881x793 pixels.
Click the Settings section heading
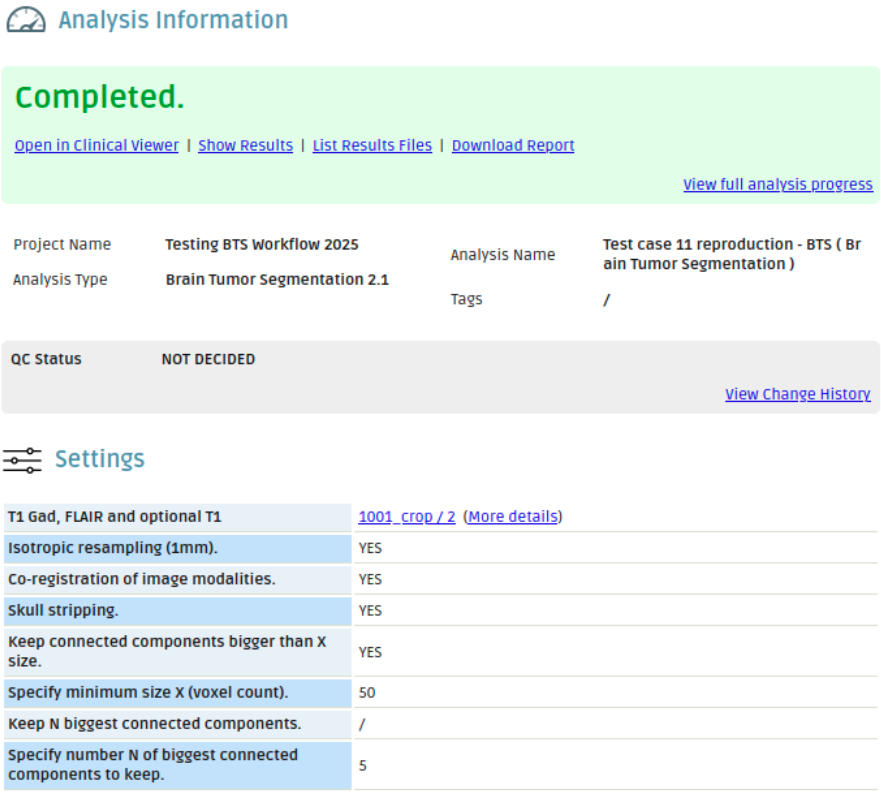click(99, 459)
